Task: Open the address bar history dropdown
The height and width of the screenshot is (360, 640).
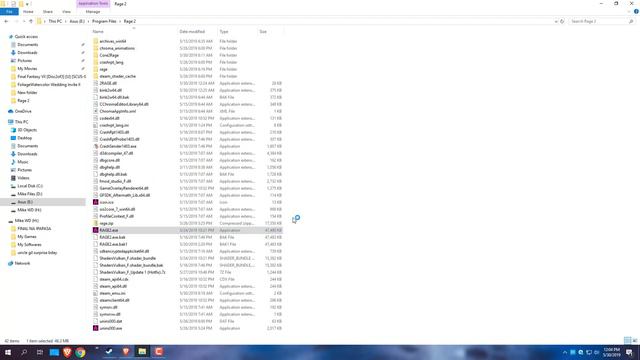Action: (x=556, y=21)
